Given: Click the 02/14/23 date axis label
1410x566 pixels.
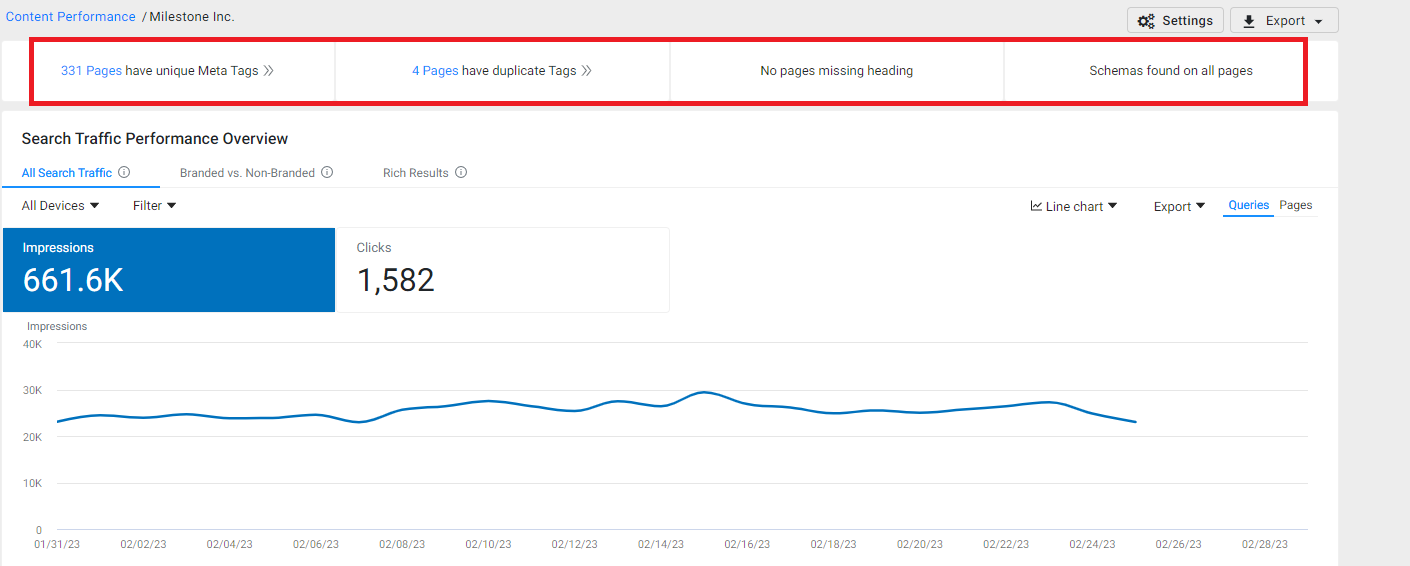Looking at the screenshot, I should (660, 545).
